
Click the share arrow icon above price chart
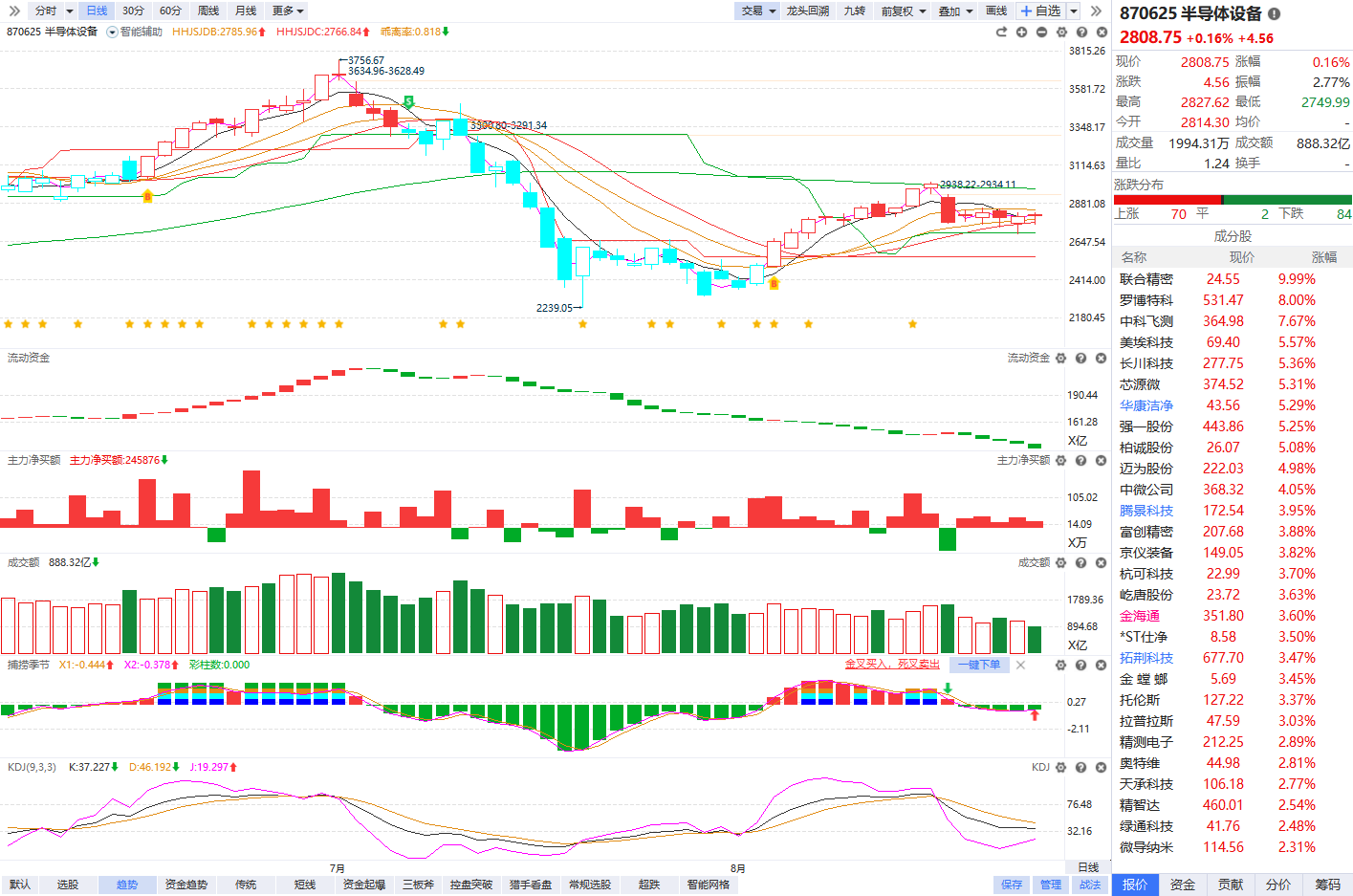coord(1001,32)
